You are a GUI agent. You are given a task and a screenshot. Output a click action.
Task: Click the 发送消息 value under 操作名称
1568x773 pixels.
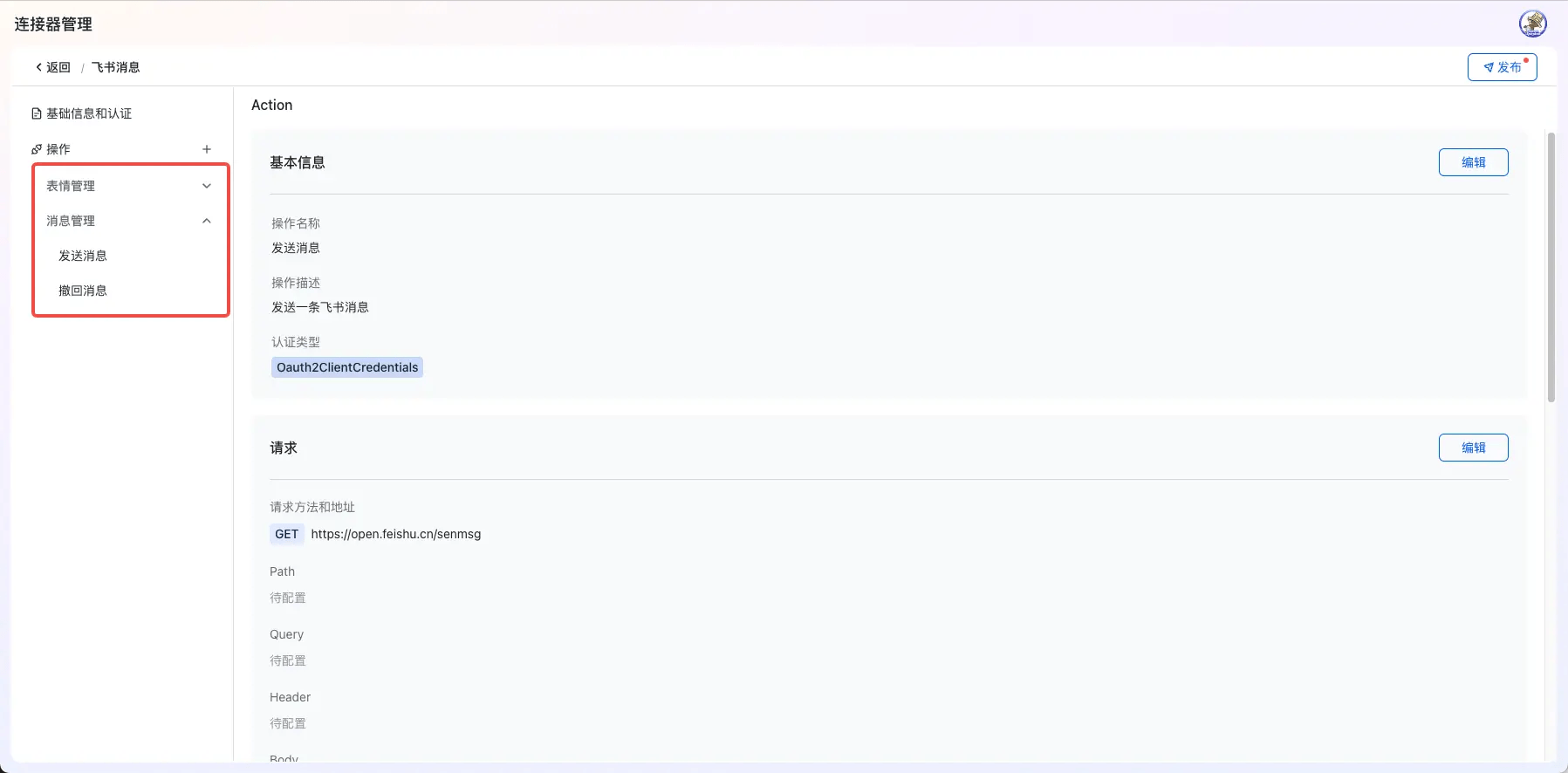point(296,248)
